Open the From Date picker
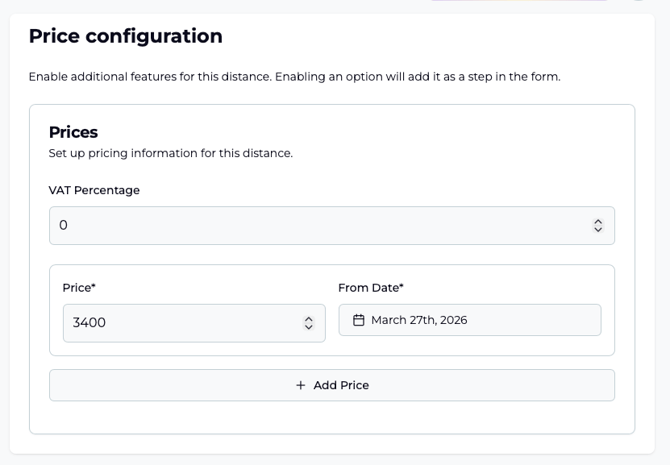The image size is (670, 465). 469,320
